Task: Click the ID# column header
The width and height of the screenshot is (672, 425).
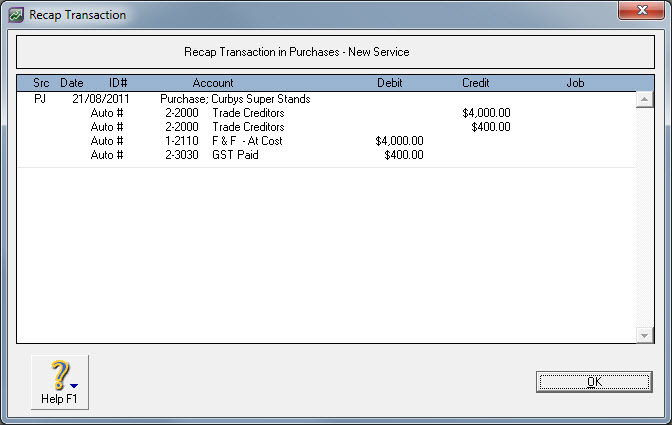Action: point(118,83)
